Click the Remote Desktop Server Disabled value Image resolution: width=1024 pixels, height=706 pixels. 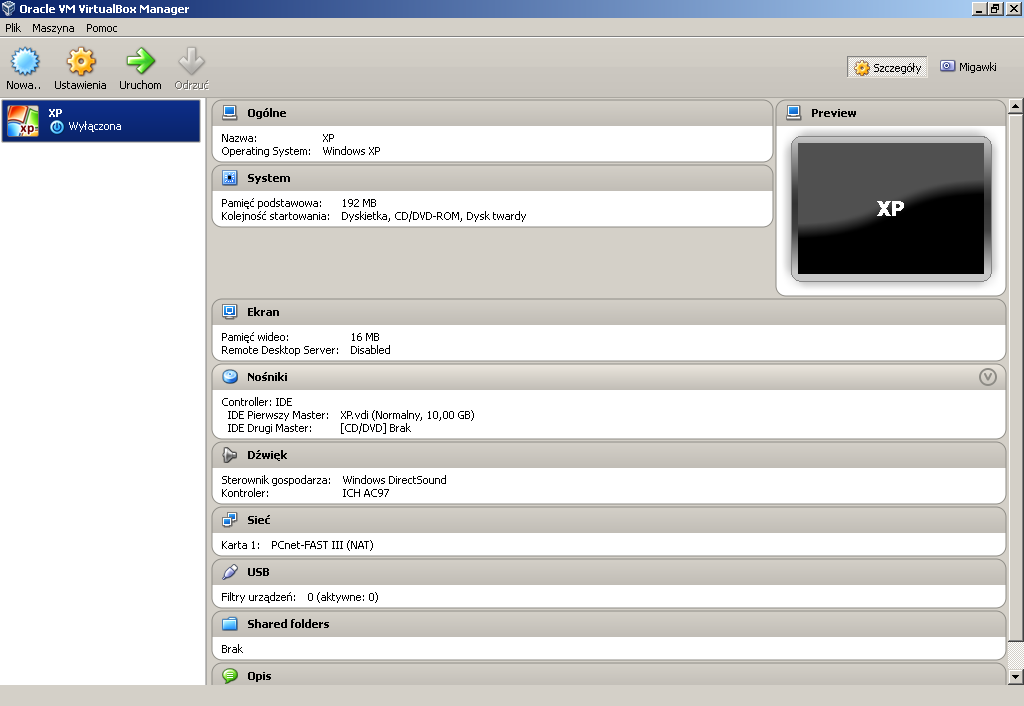(x=370, y=350)
